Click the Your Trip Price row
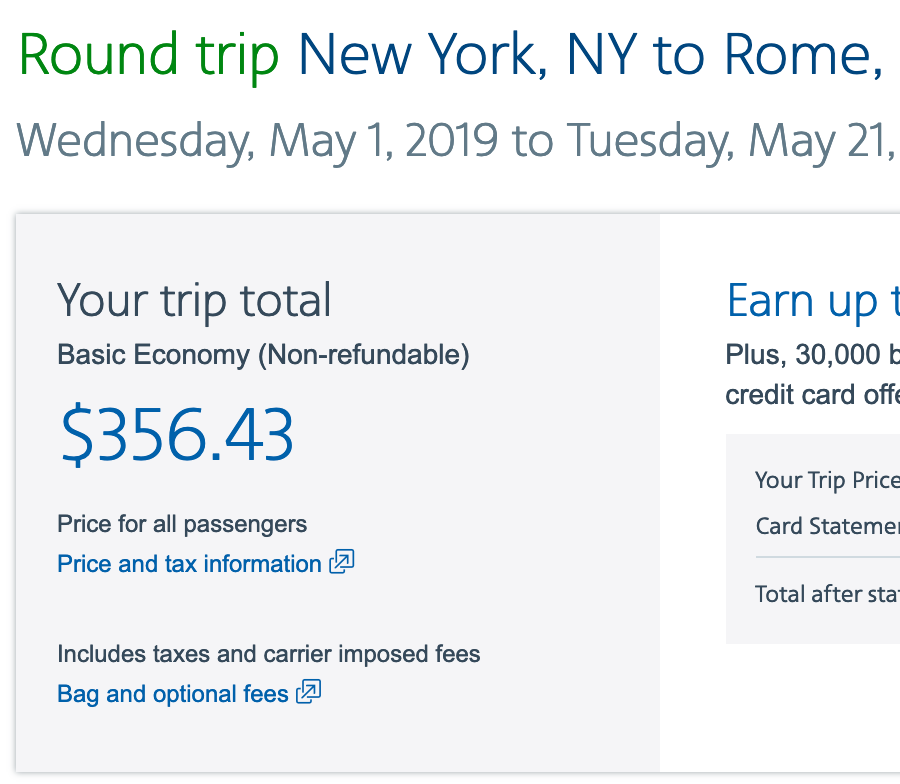Screen dimensions: 900x784 point(826,480)
